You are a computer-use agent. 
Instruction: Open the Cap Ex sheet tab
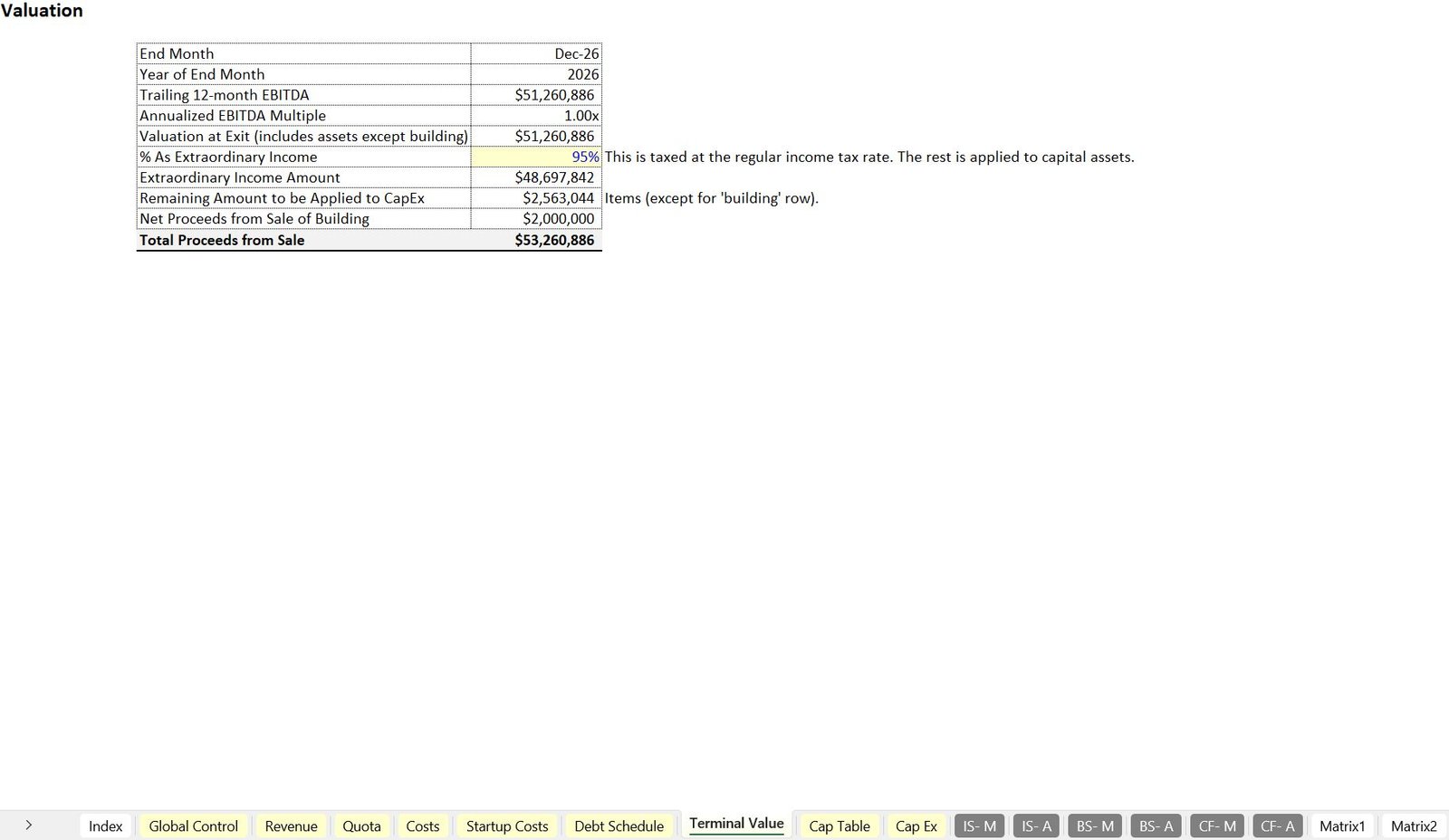click(916, 826)
